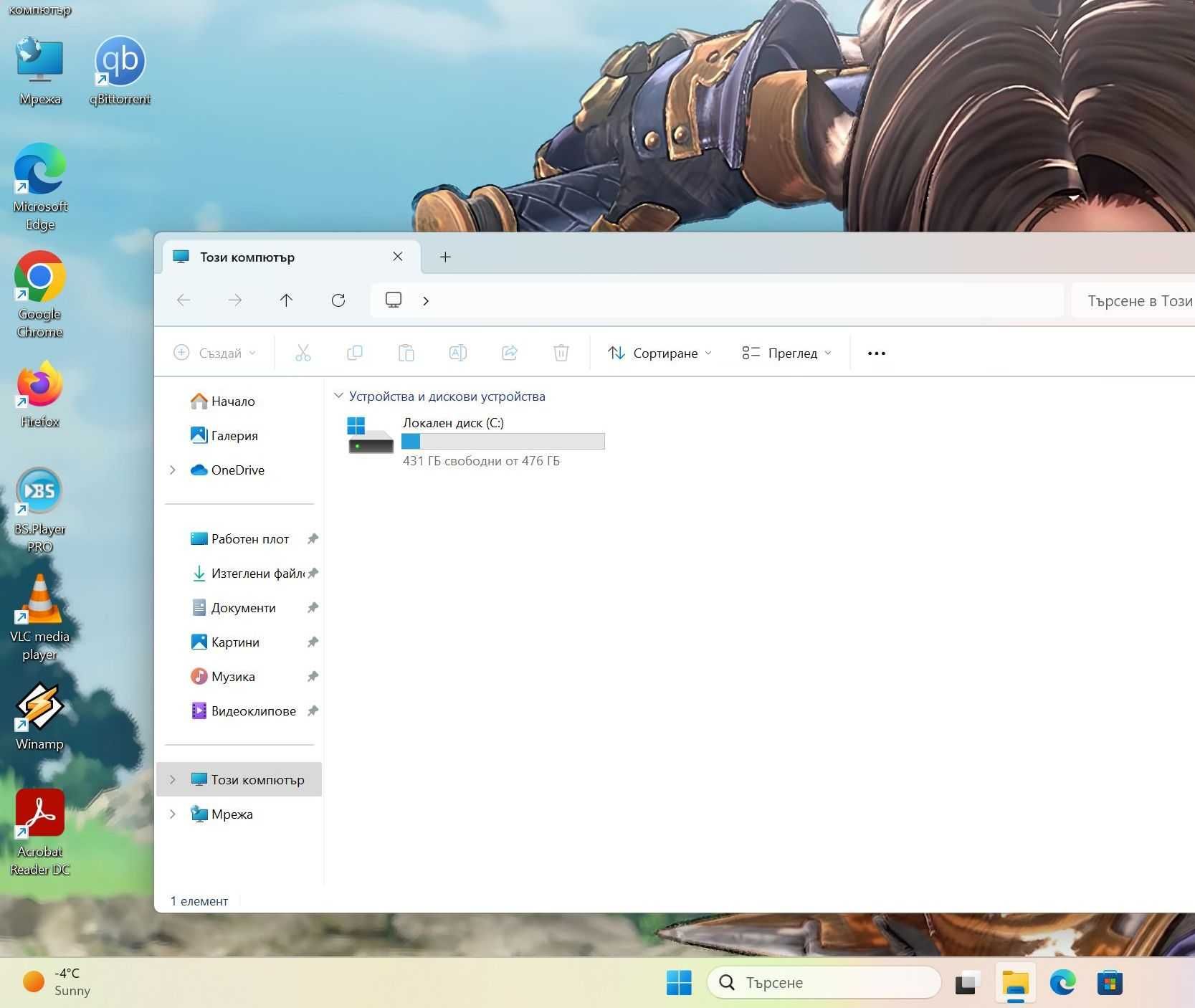Click the Delete trash icon

(561, 353)
